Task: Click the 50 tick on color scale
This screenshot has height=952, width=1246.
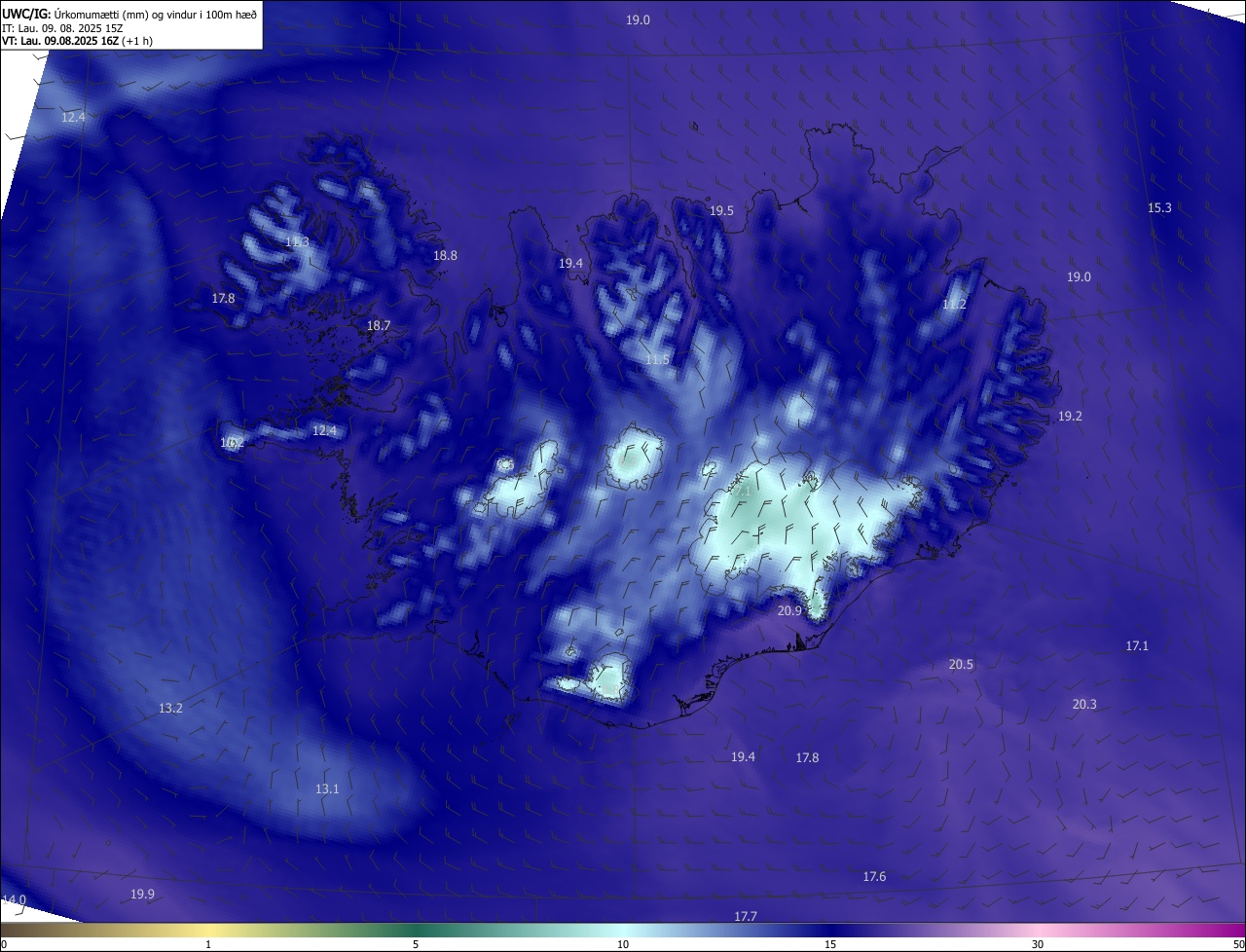Action: [1238, 945]
